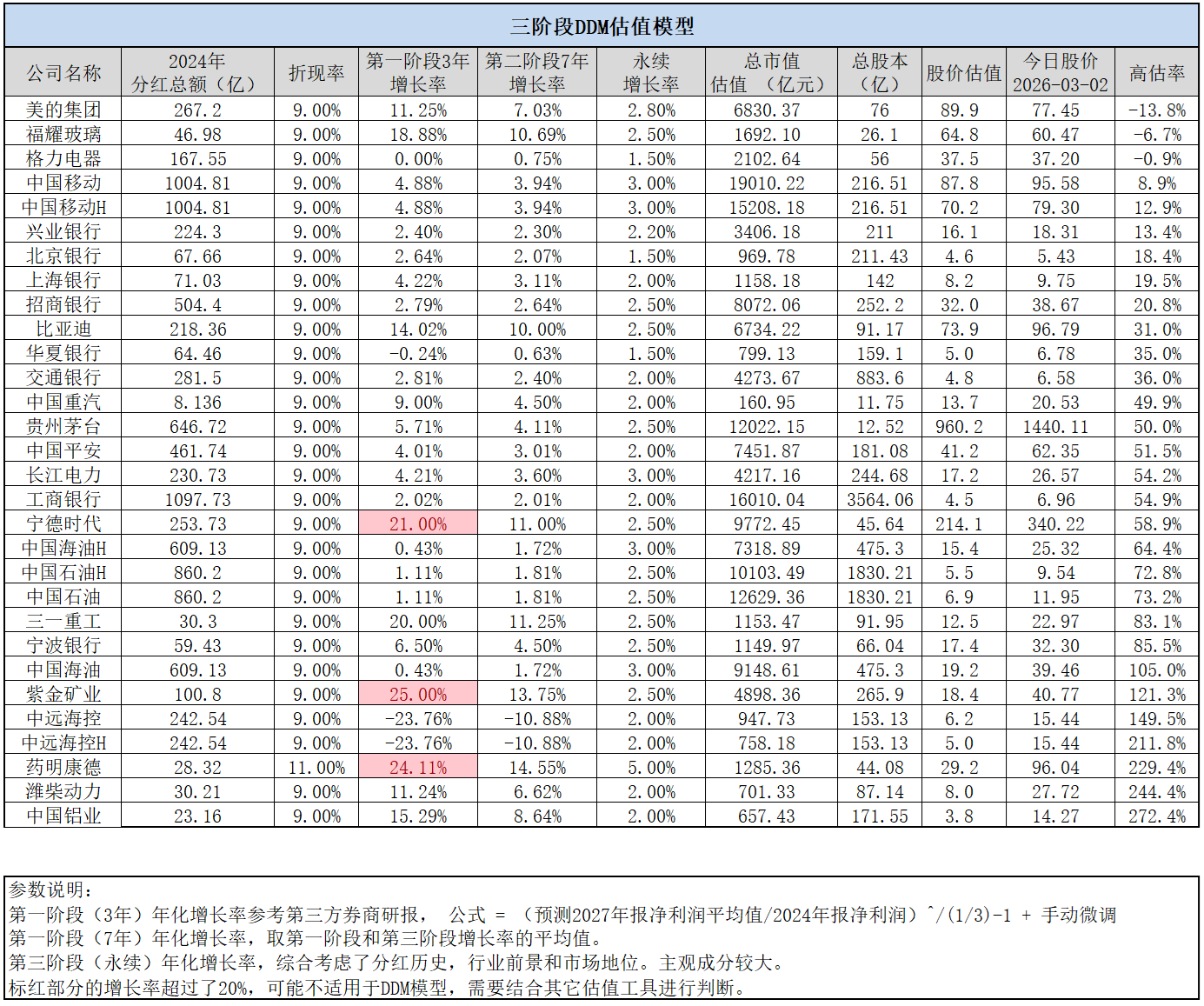Select the 2024年分红总额（亿） column header

point(198,72)
